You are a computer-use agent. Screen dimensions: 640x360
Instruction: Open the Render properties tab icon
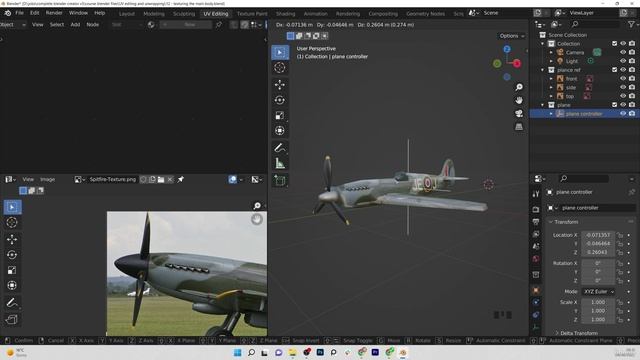pos(536,209)
